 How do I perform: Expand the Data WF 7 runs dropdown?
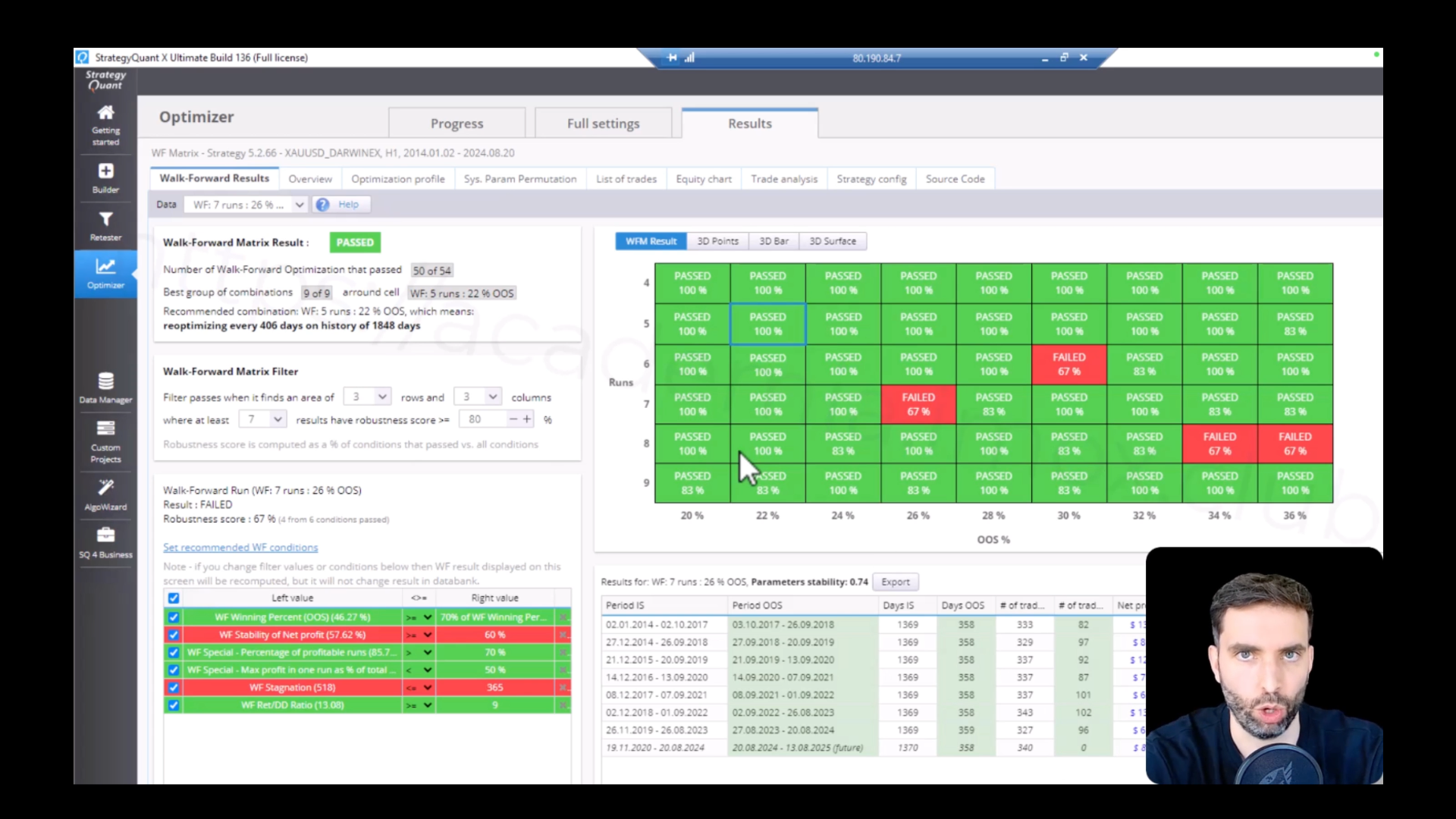tap(246, 205)
